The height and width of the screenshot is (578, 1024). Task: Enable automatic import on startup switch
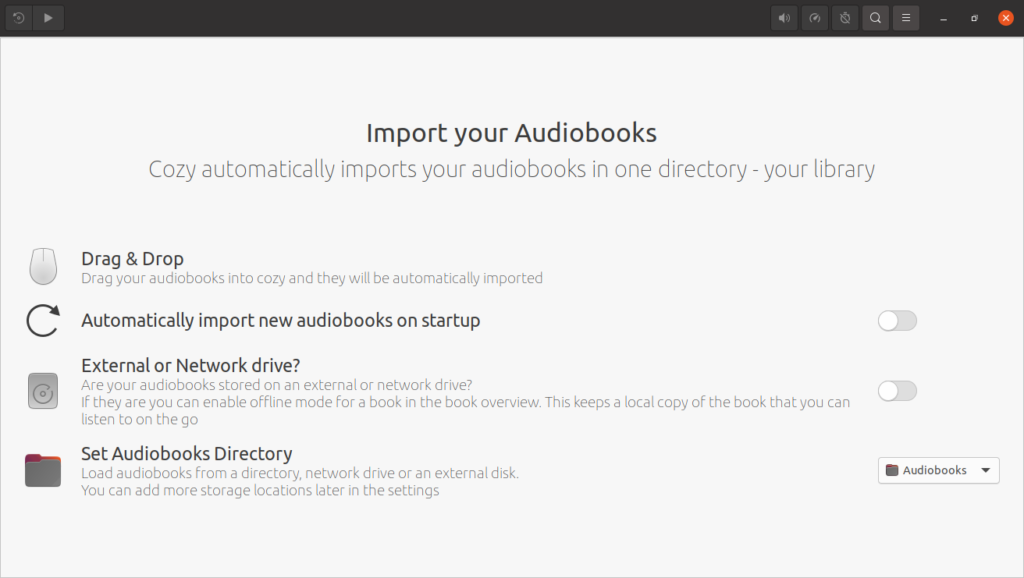(x=897, y=321)
